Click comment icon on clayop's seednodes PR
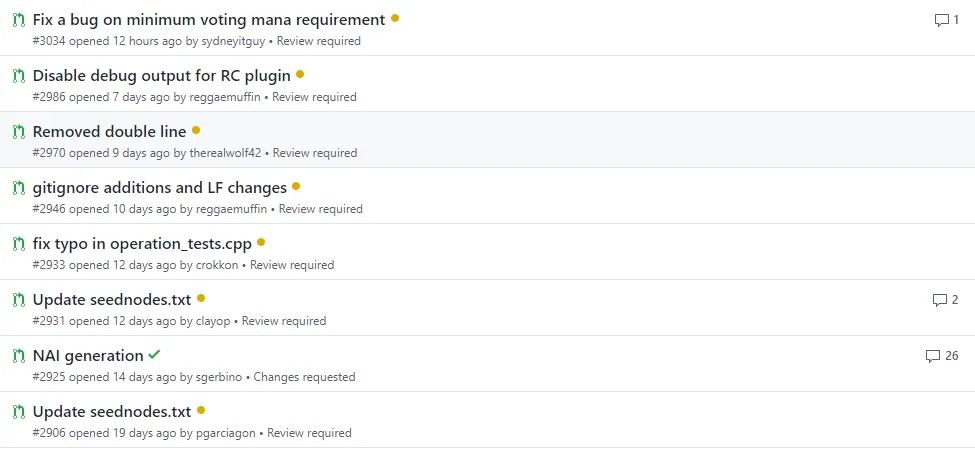975x451 pixels. coord(940,300)
